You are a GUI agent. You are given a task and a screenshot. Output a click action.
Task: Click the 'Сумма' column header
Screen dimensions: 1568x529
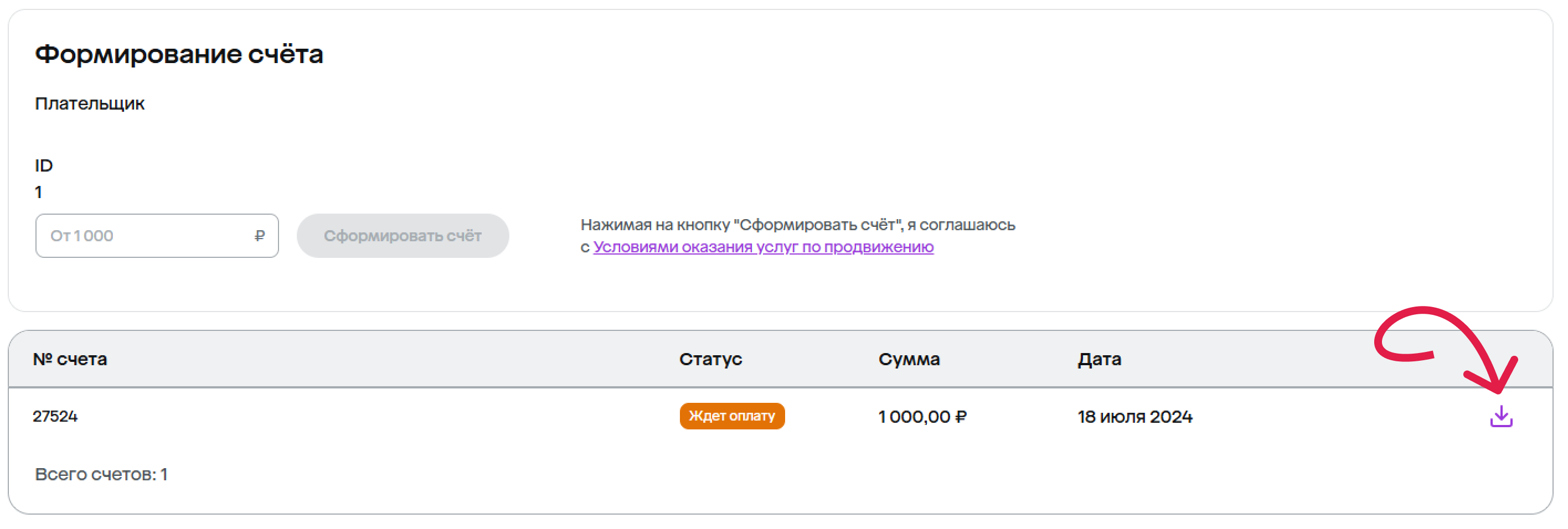[x=909, y=359]
